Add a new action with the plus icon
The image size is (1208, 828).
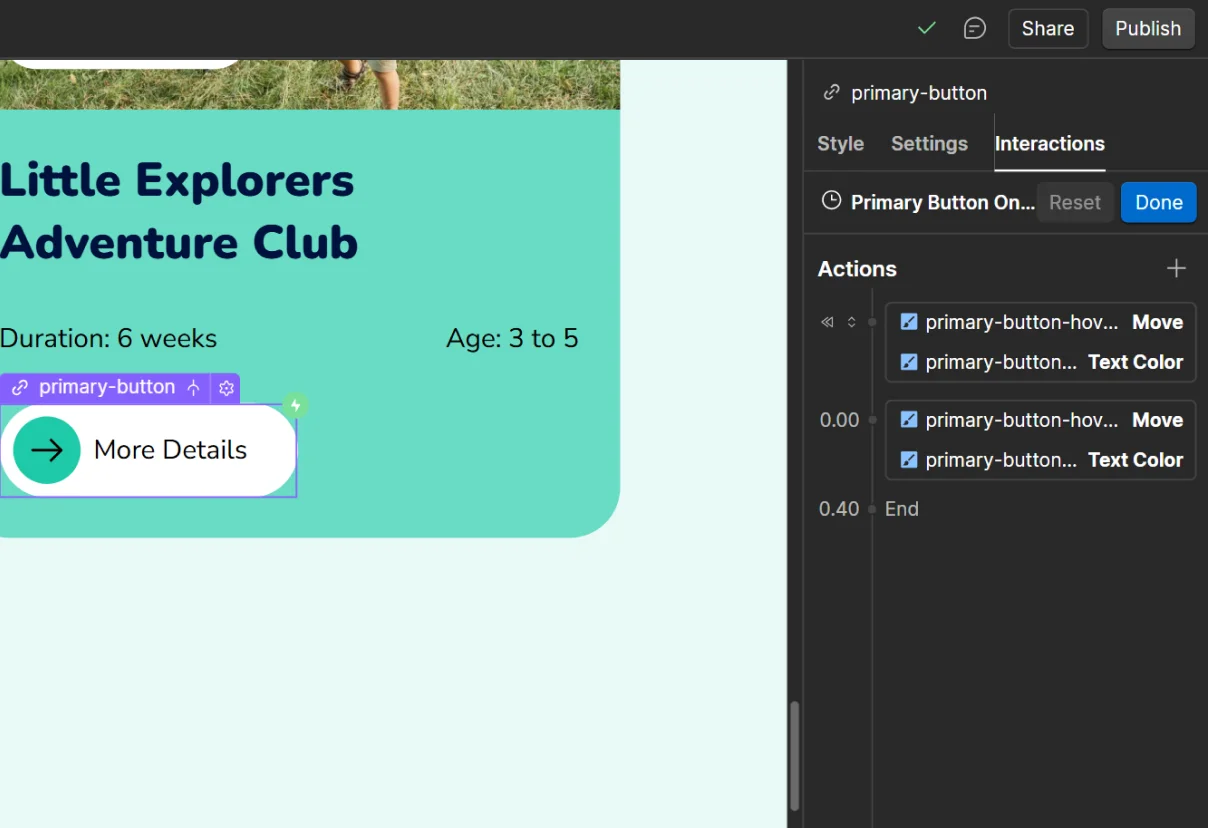[1176, 268]
